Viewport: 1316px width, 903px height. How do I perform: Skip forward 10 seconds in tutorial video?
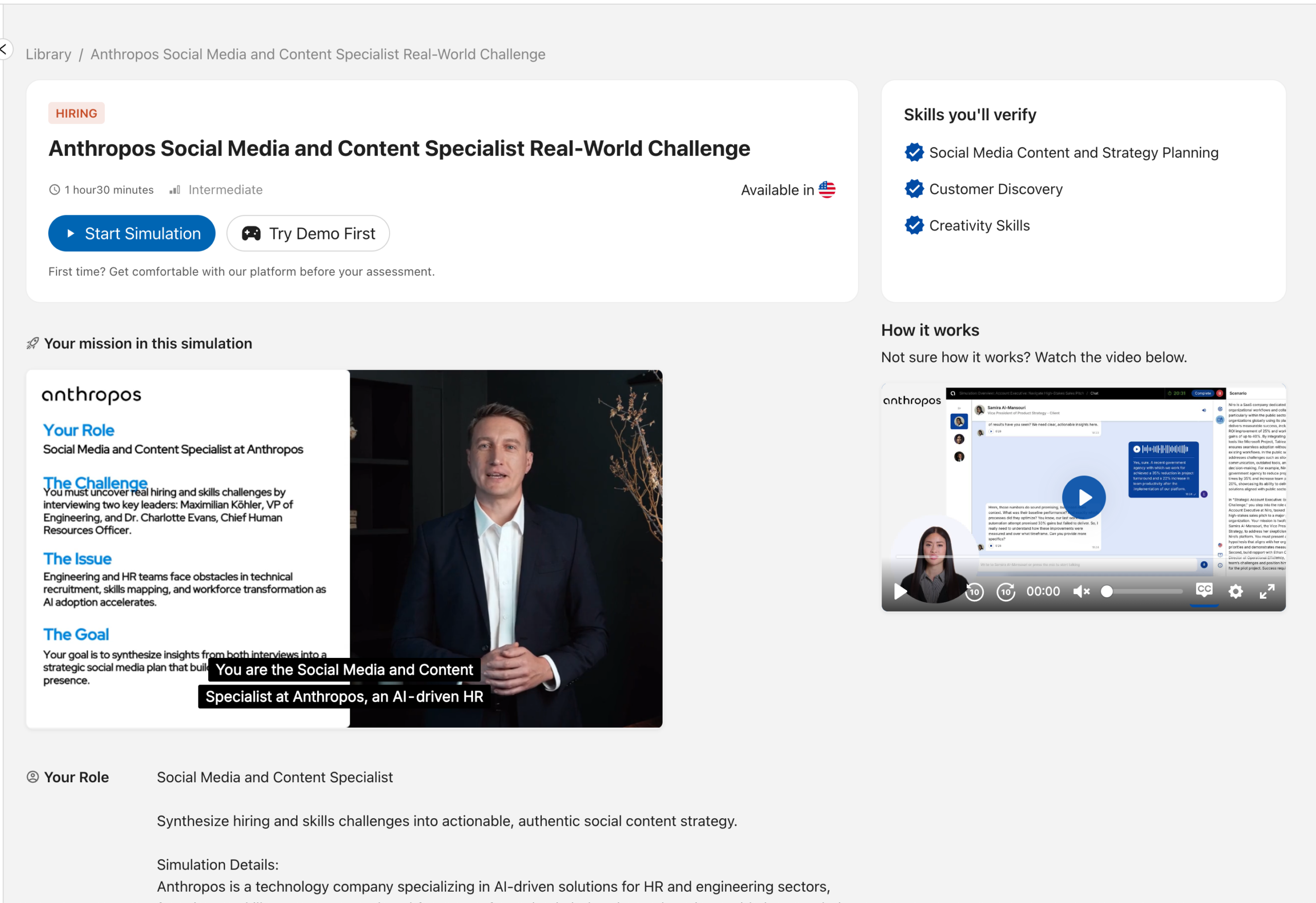pyautogui.click(x=1006, y=592)
